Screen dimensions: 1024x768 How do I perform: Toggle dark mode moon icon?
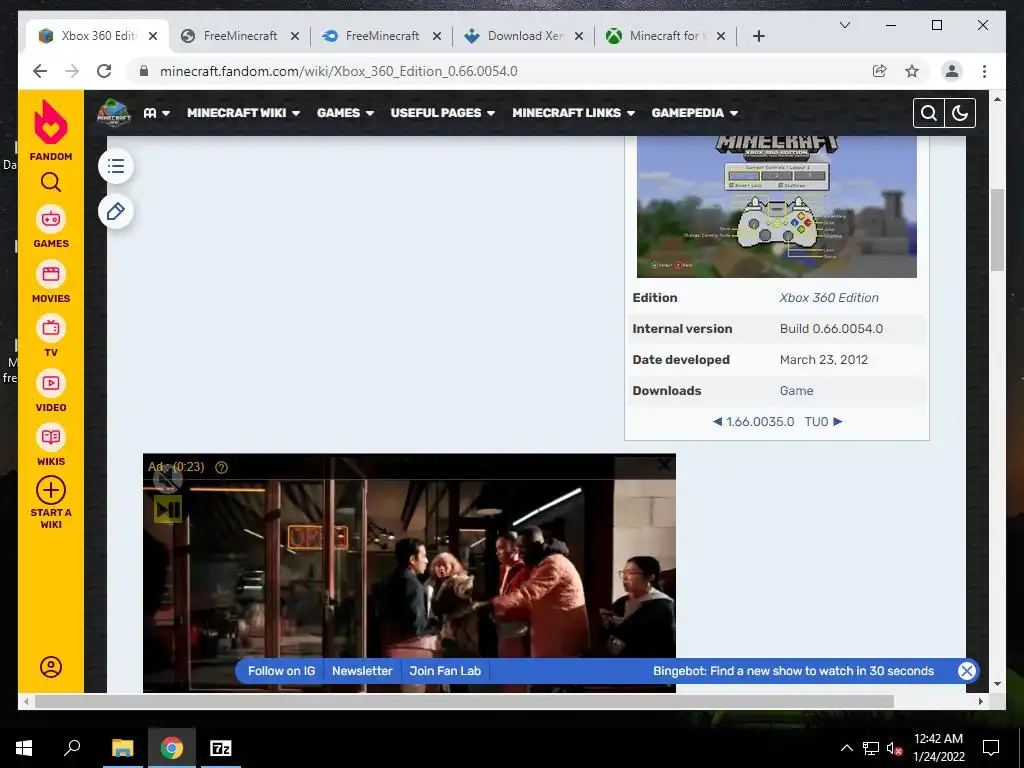960,113
